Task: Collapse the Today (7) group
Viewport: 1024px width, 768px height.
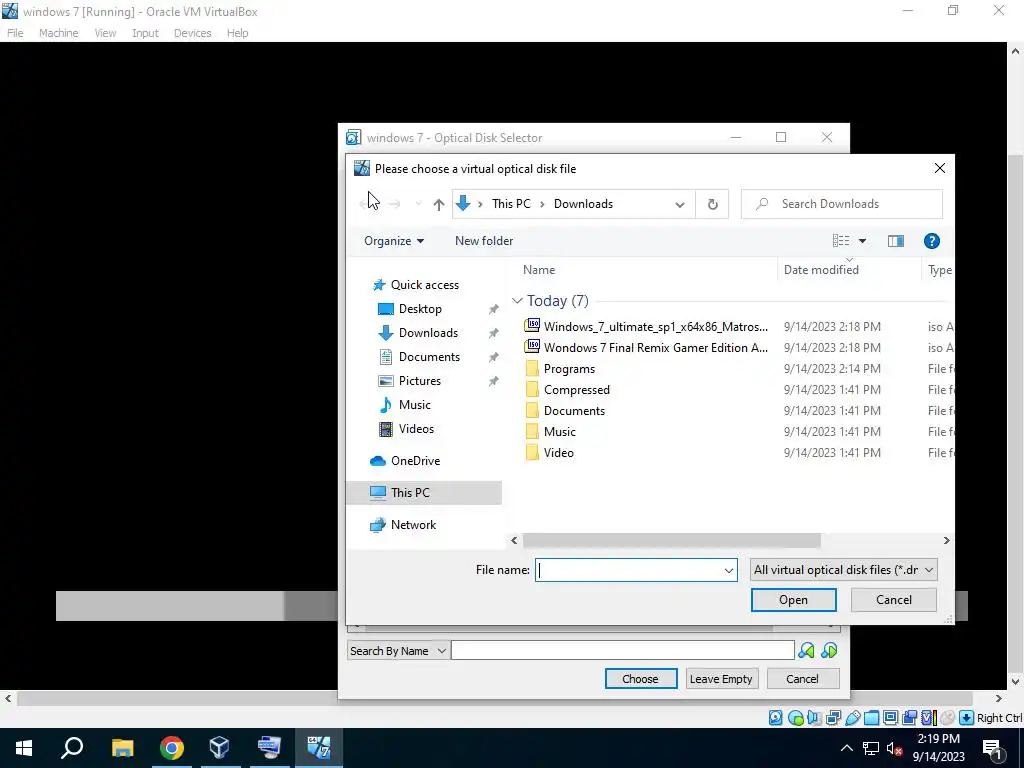Action: (x=517, y=300)
